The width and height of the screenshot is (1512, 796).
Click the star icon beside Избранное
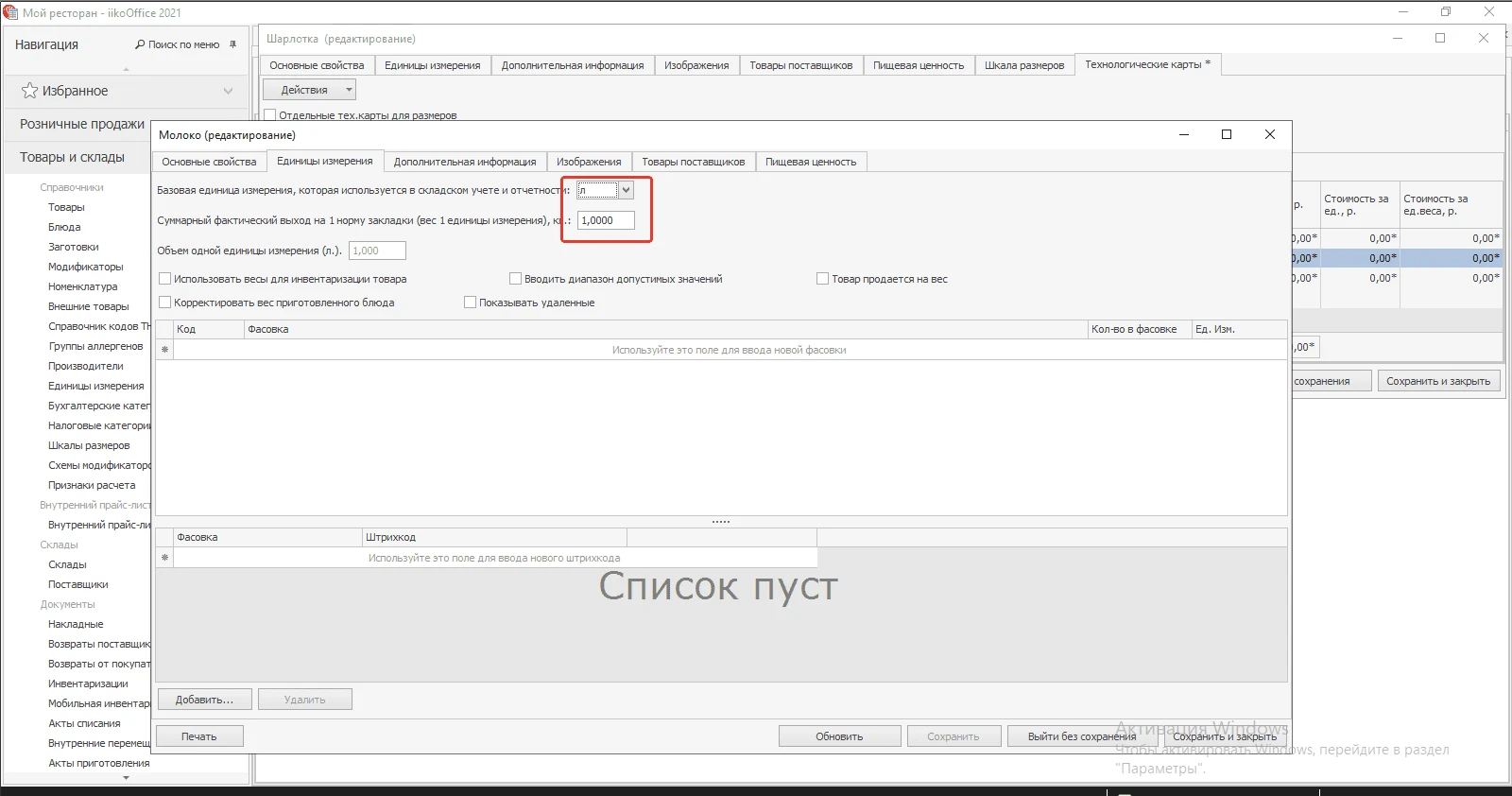pyautogui.click(x=29, y=91)
